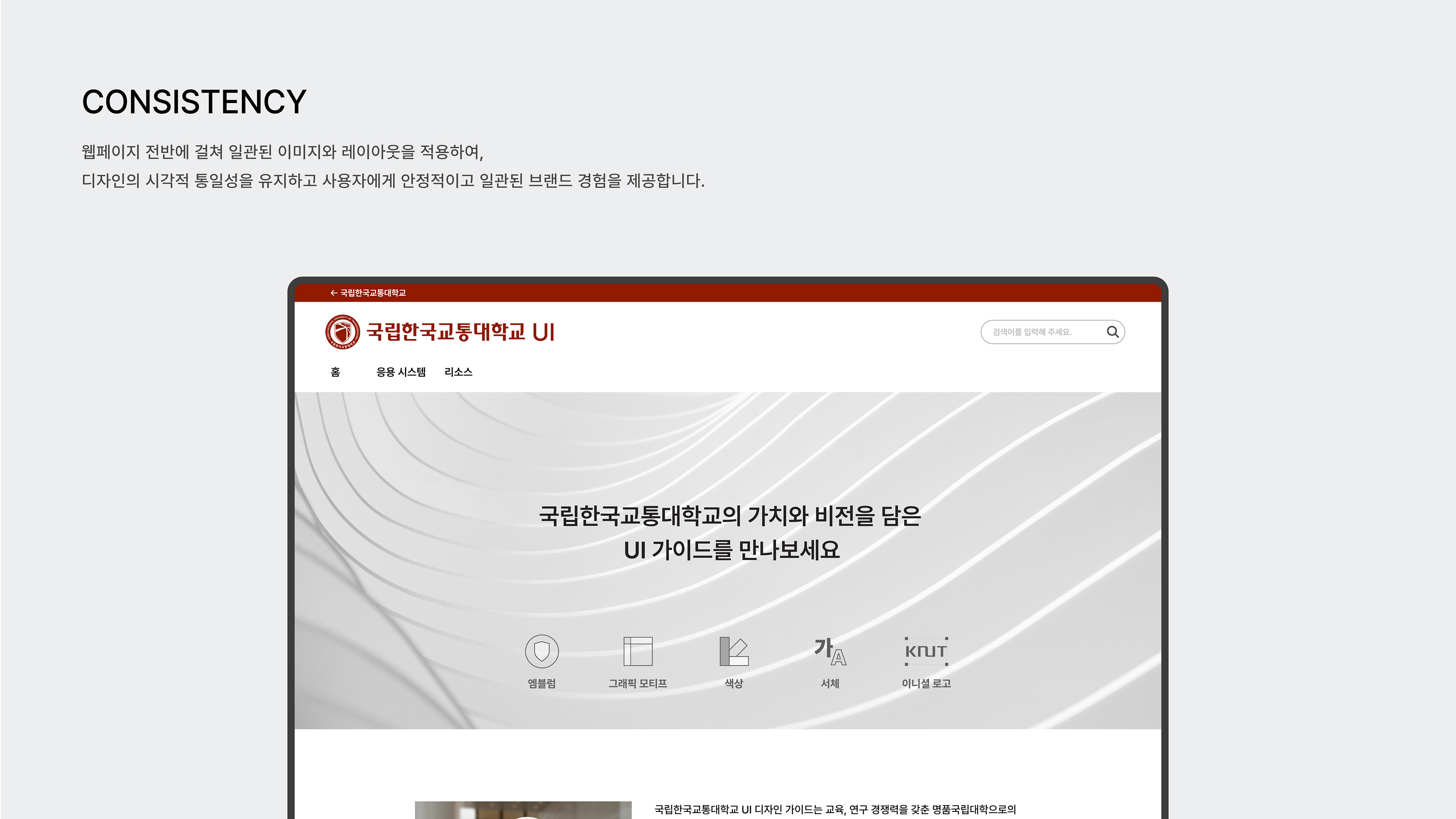Click the 그래픽 모티프 label
Viewport: 1456px width, 819px height.
(637, 683)
